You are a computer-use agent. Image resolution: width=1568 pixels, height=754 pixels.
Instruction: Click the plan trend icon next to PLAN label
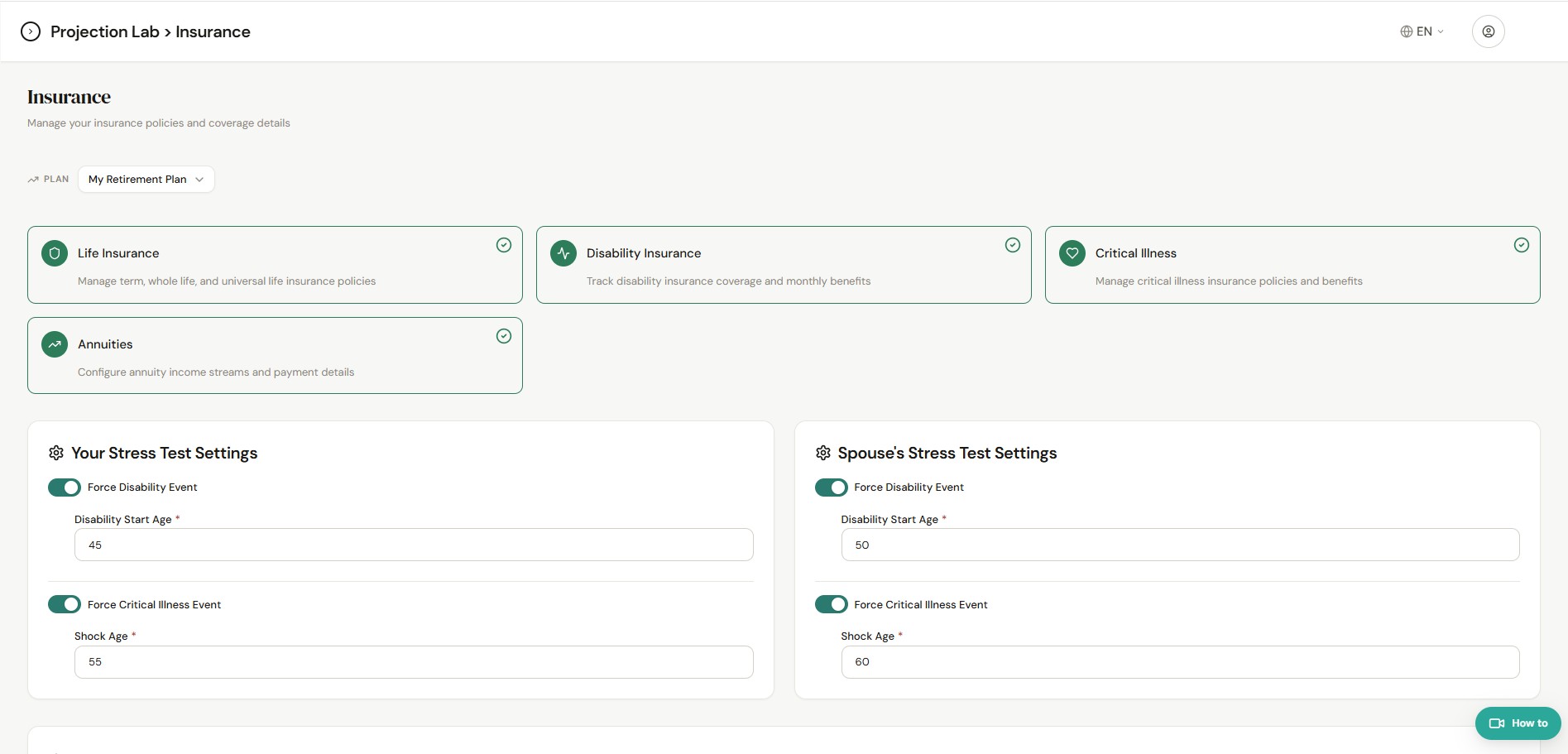[33, 180]
